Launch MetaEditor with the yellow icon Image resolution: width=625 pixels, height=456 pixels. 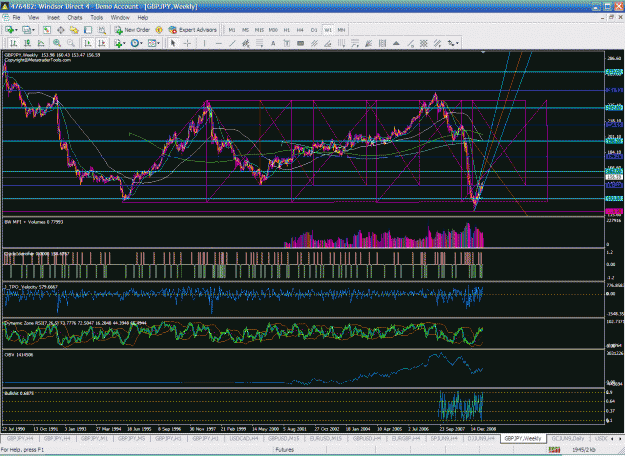[x=159, y=30]
